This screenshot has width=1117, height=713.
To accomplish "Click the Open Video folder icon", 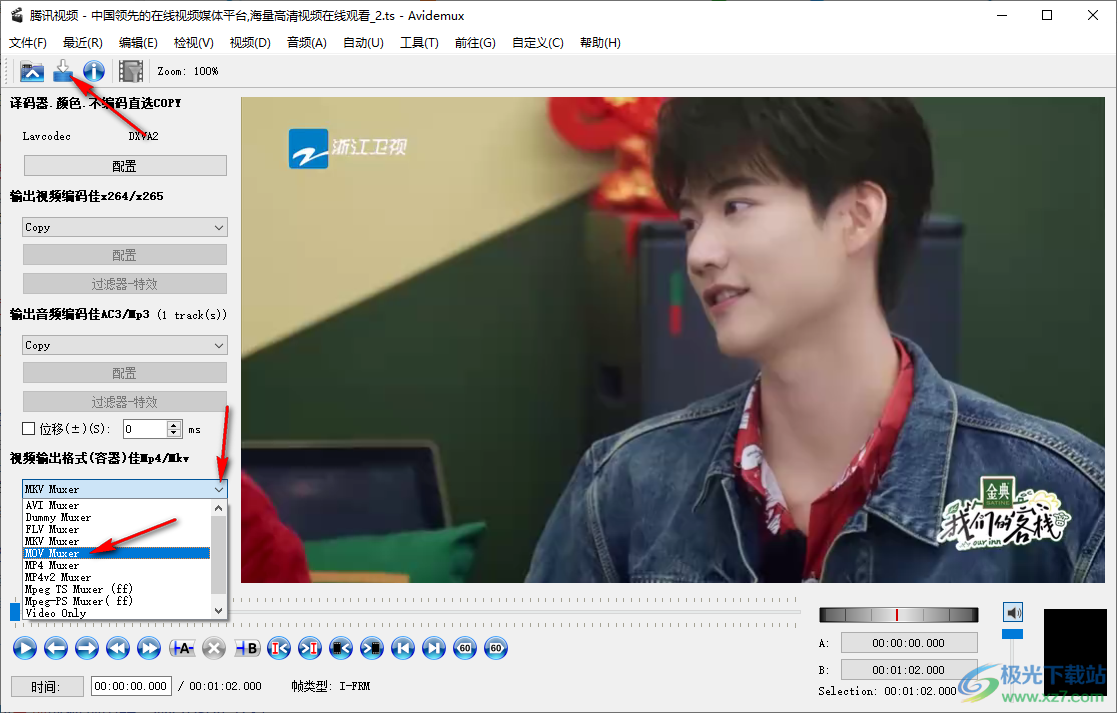I will click(32, 71).
